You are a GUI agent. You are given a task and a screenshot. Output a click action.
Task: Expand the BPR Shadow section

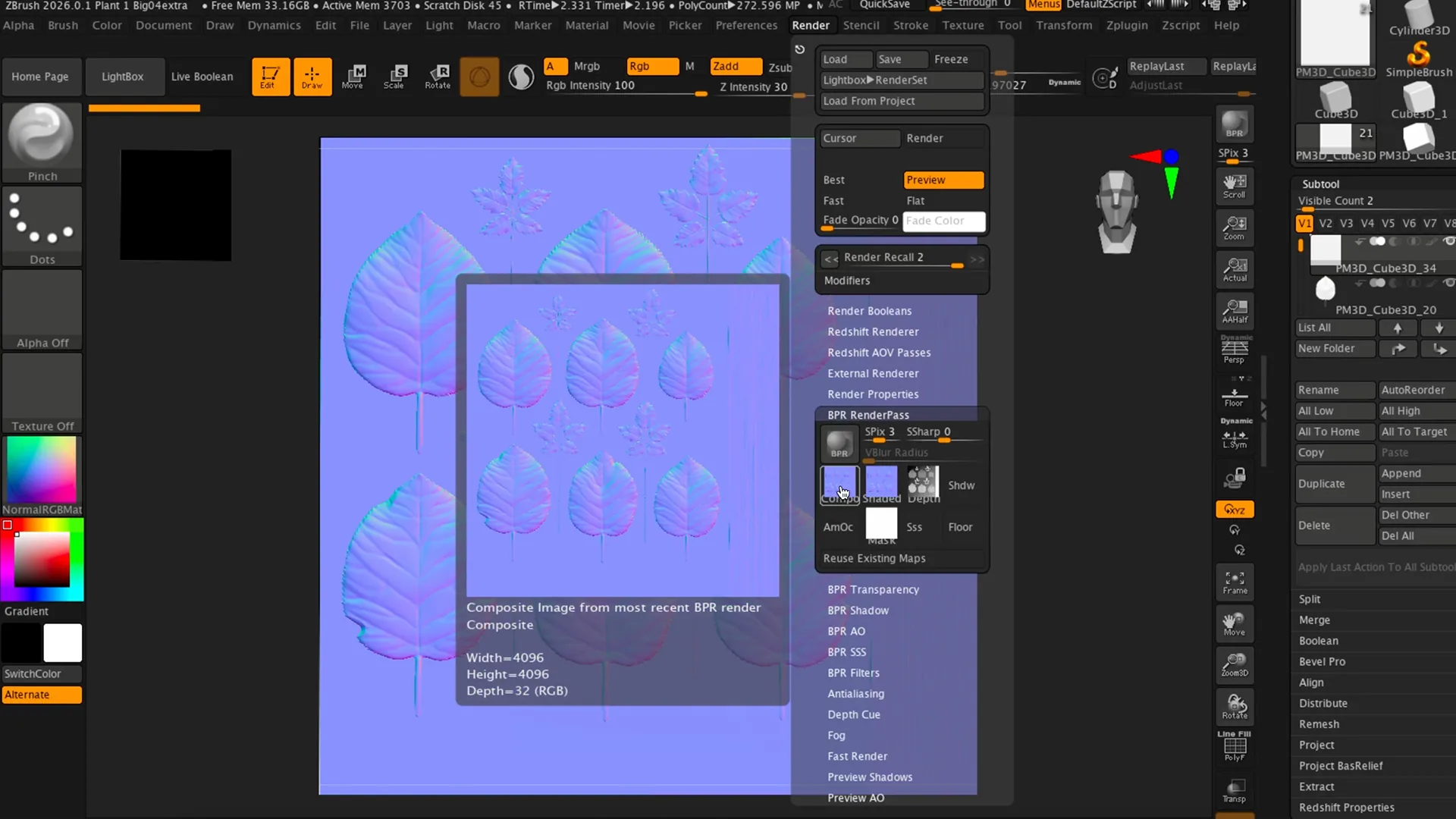pos(858,610)
